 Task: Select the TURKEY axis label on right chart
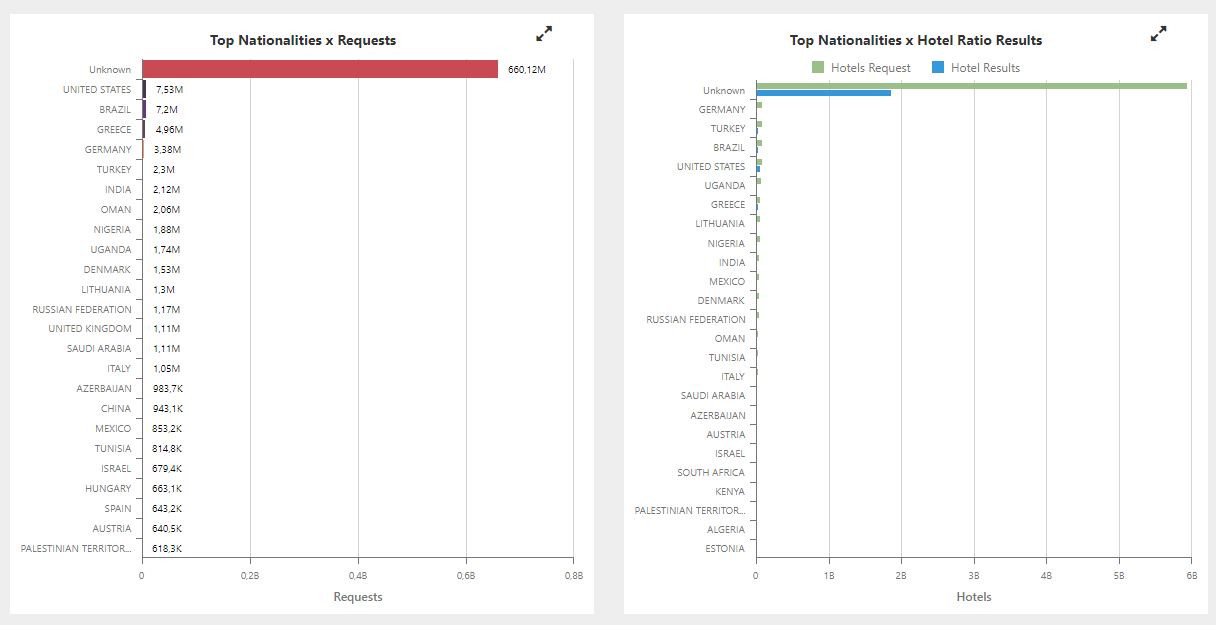point(728,128)
